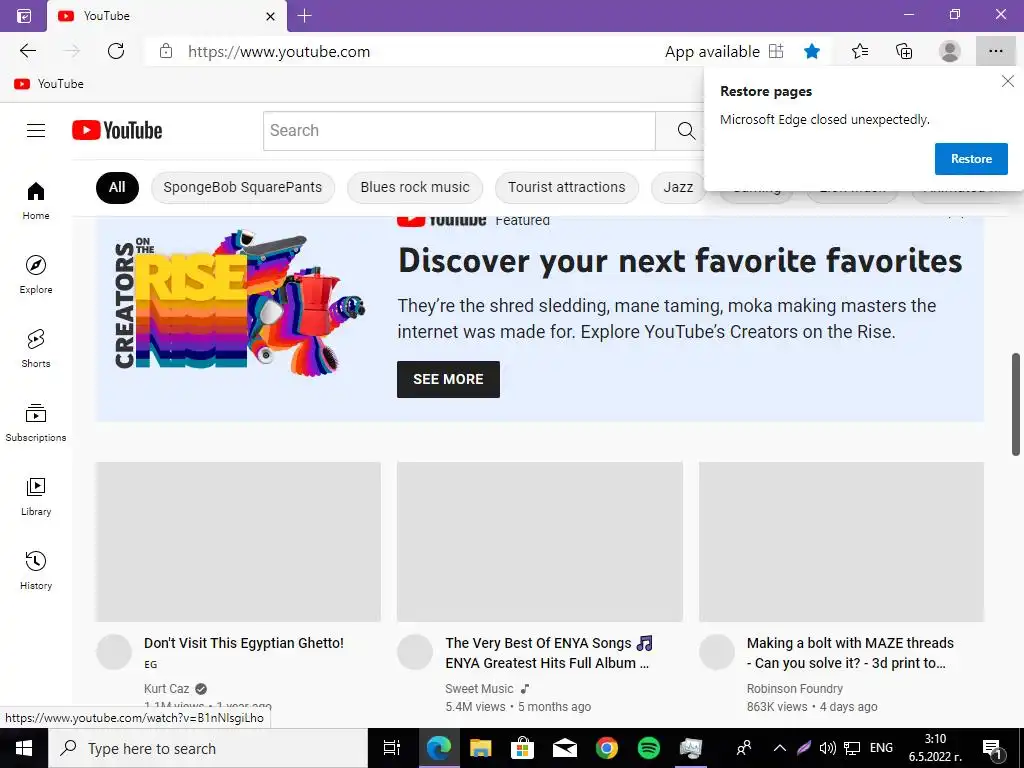Image resolution: width=1024 pixels, height=768 pixels.
Task: Click the YouTube Search input field
Action: point(459,131)
